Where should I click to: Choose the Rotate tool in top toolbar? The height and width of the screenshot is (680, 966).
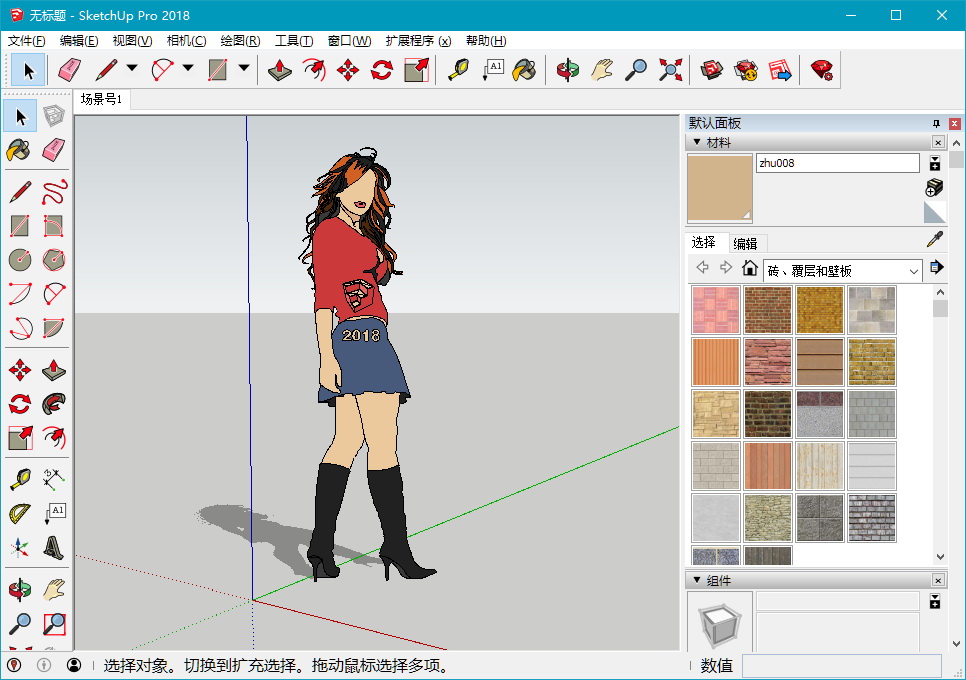click(x=382, y=69)
